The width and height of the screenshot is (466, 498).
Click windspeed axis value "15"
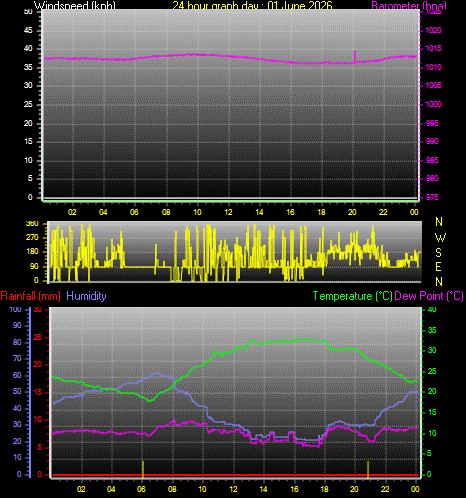click(x=28, y=141)
